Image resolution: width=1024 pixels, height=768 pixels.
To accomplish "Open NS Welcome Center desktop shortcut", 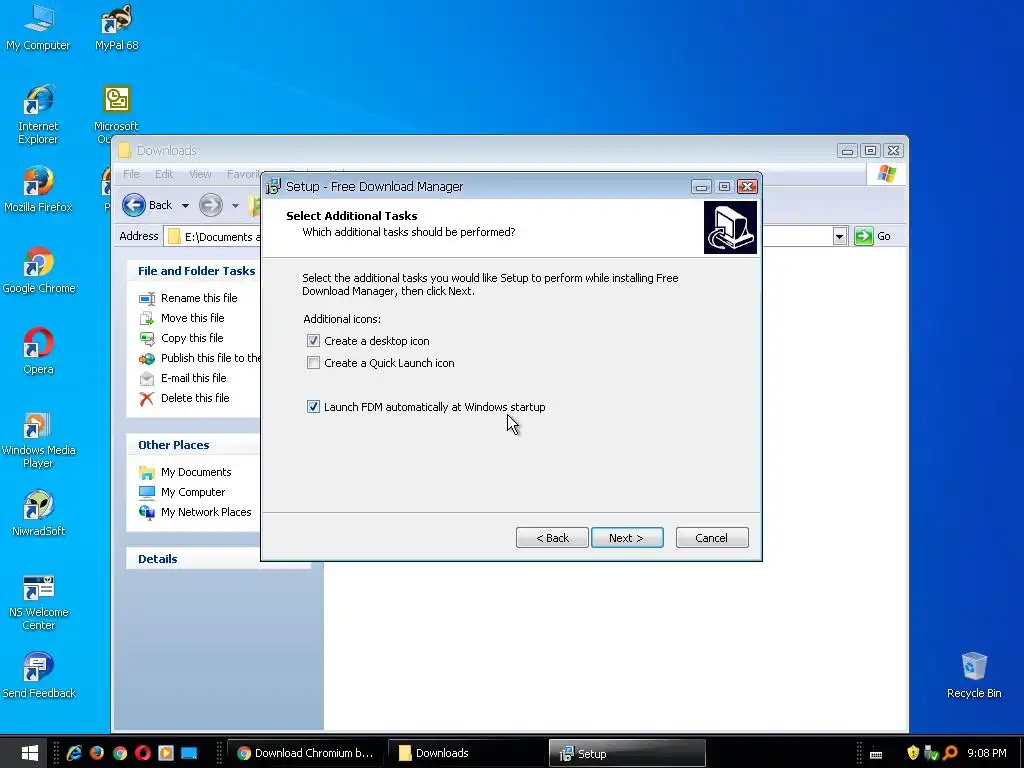I will [x=38, y=601].
